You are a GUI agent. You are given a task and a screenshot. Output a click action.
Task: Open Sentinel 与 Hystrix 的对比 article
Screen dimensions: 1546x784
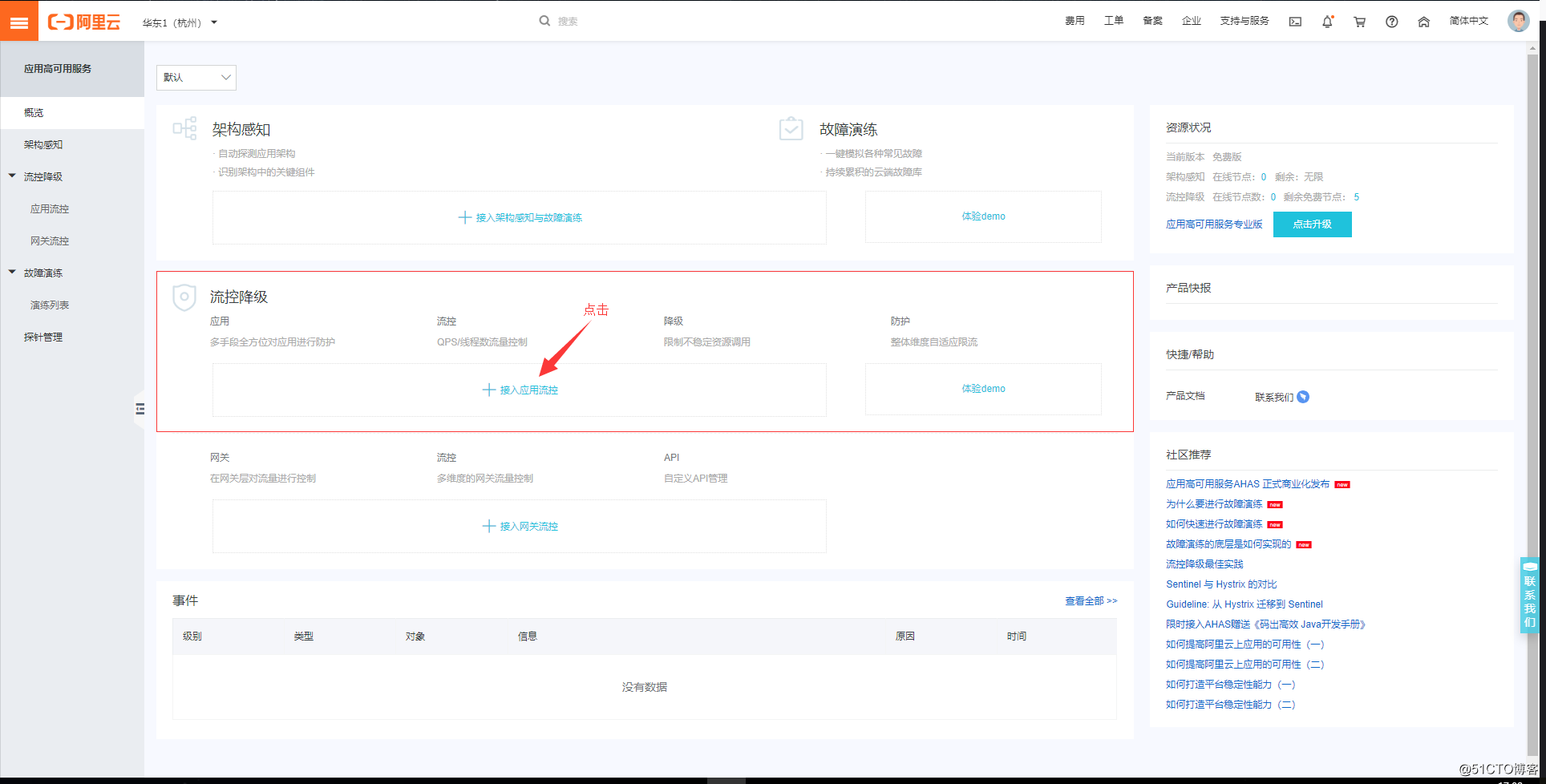(1221, 584)
